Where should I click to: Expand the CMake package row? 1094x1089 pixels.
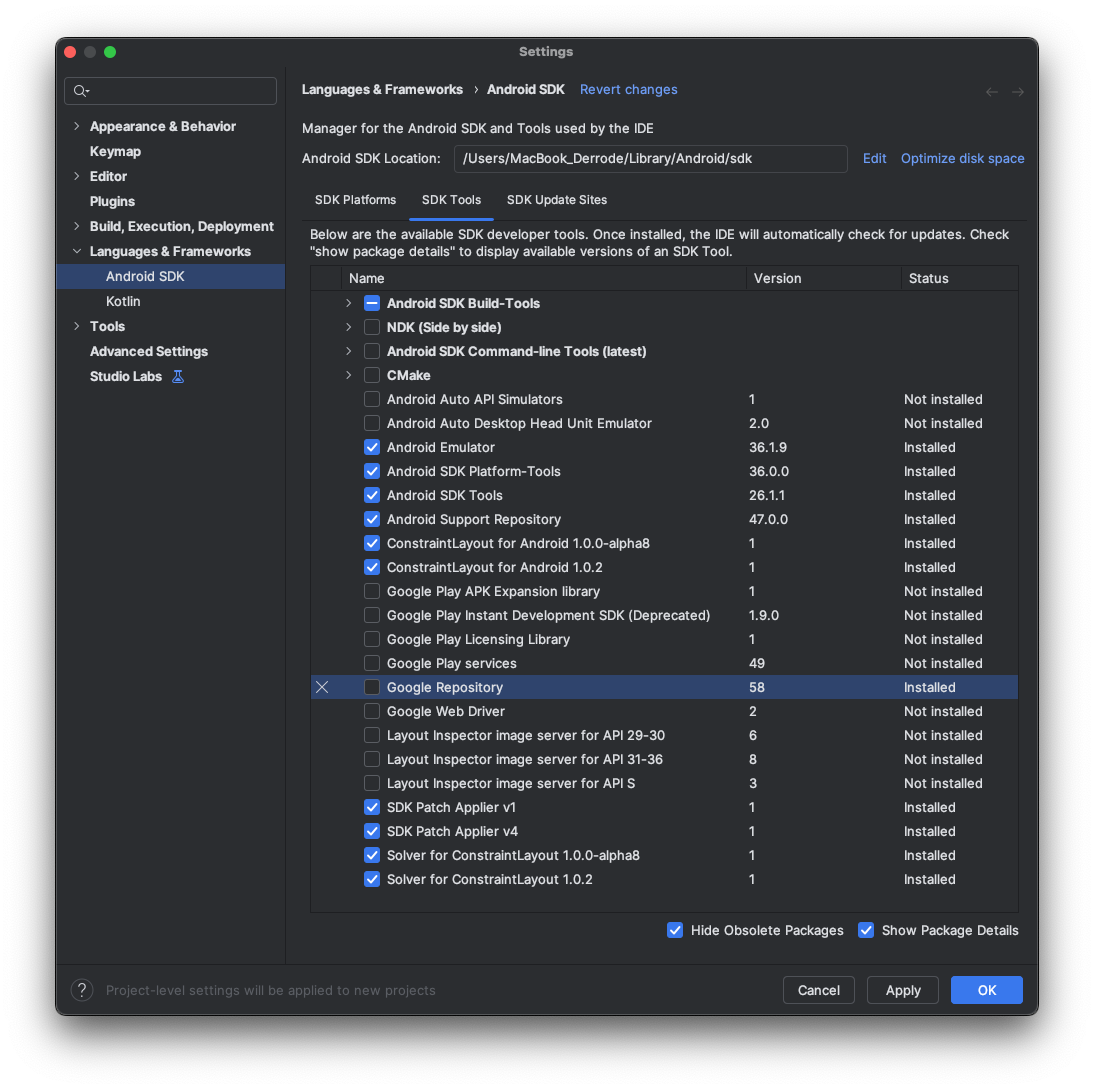click(349, 375)
